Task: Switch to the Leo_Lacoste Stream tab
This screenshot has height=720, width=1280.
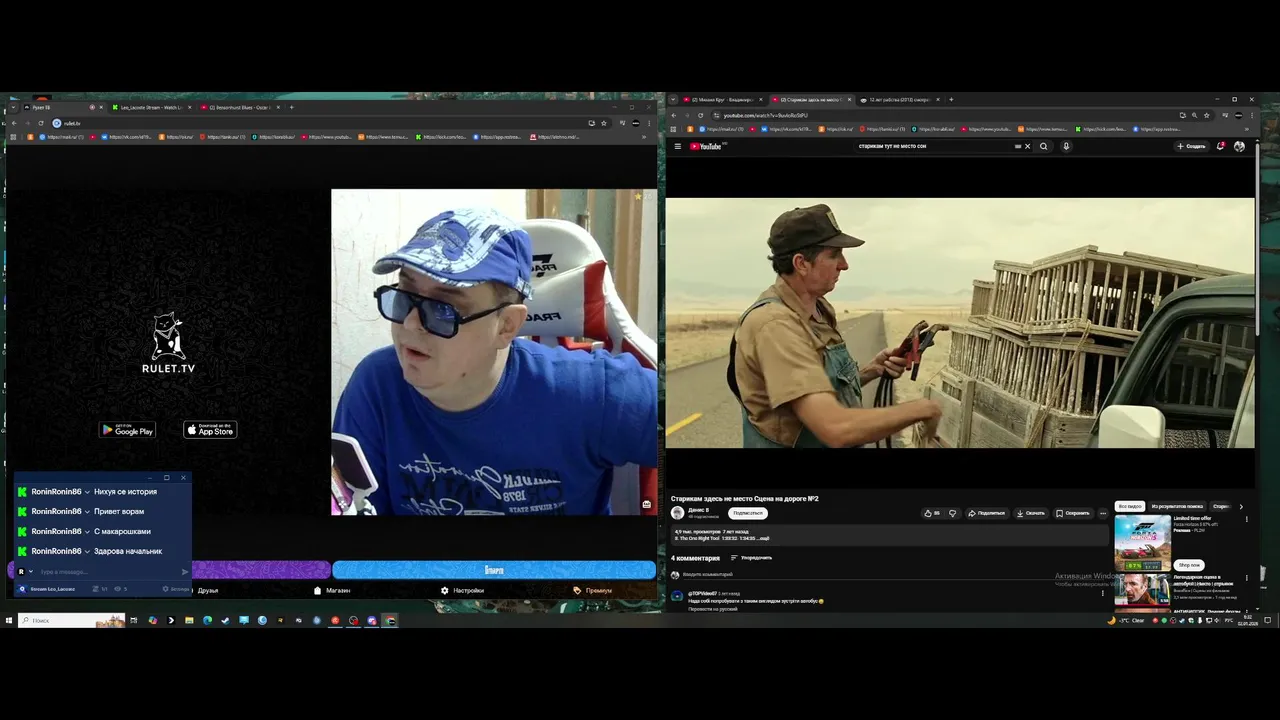Action: (150, 107)
